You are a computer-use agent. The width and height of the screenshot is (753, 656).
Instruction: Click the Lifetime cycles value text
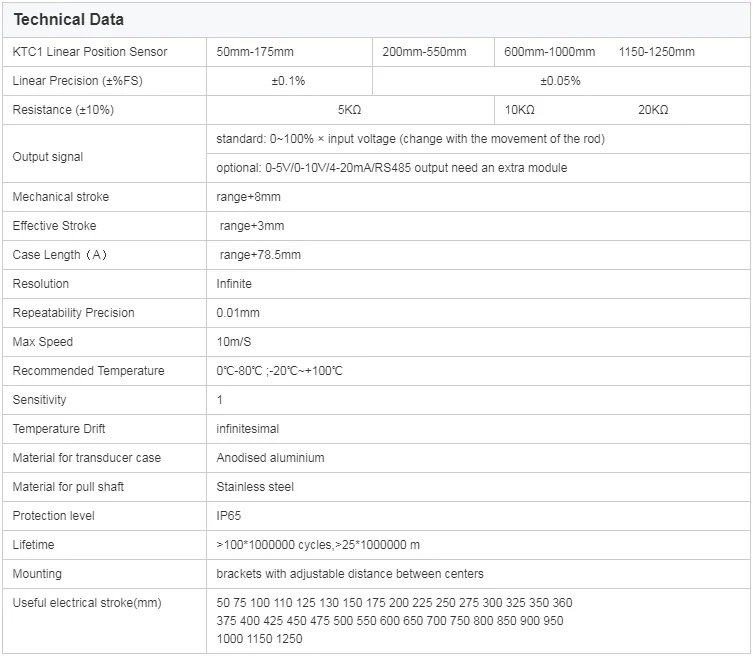click(x=318, y=545)
